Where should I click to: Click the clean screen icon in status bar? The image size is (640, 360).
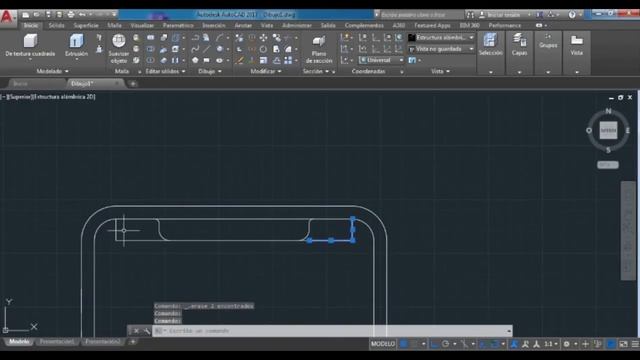[623, 344]
